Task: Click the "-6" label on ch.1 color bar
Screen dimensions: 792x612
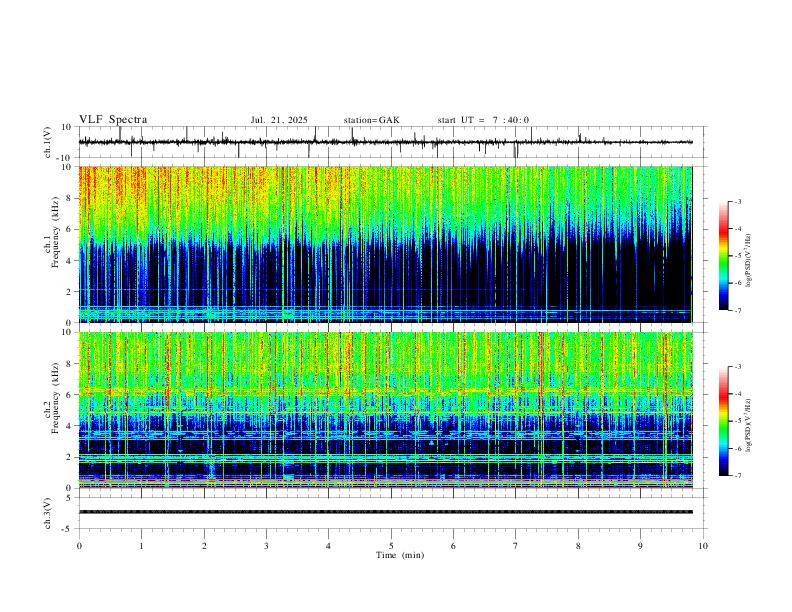Action: pyautogui.click(x=737, y=283)
